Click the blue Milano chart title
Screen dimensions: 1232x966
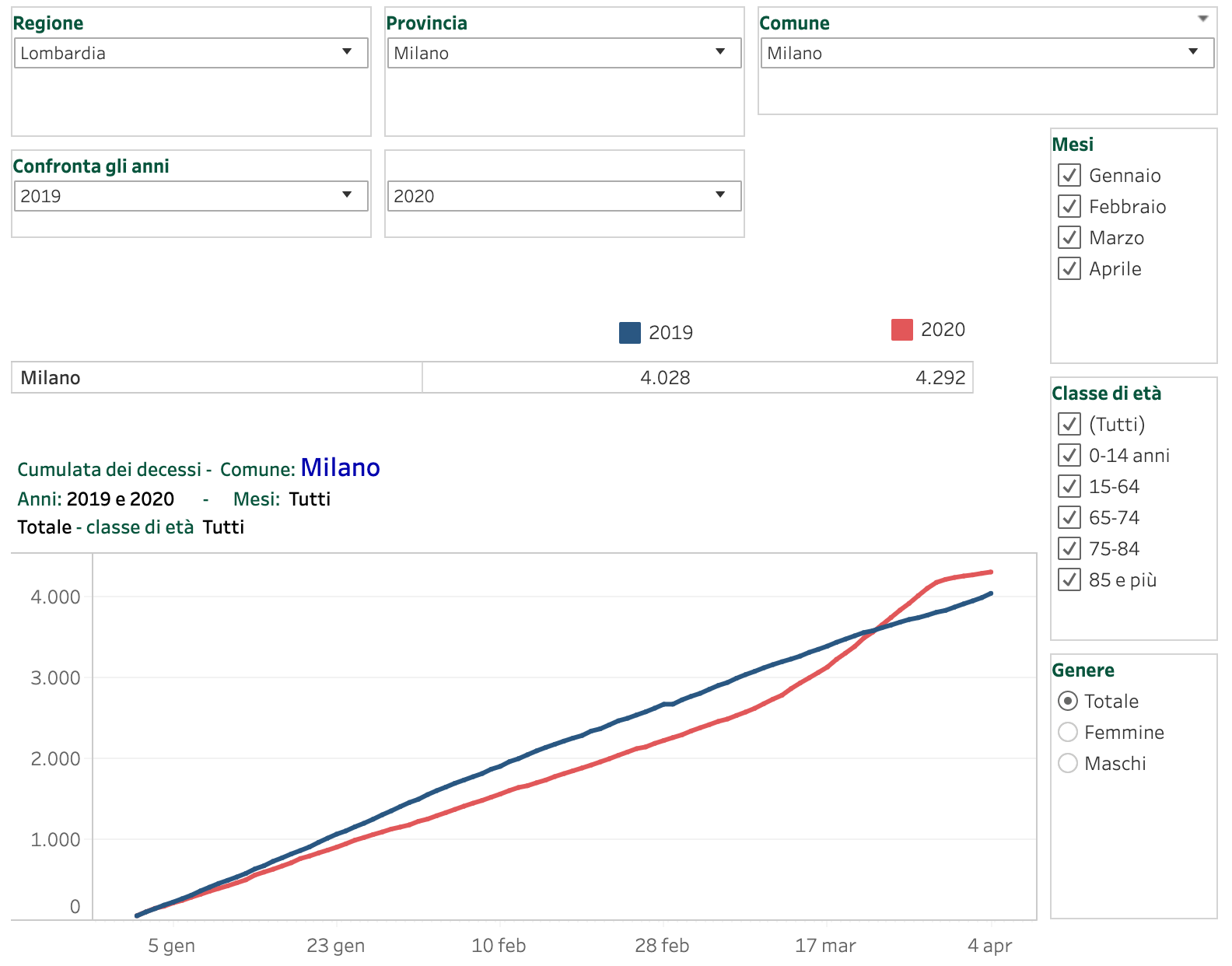(340, 467)
